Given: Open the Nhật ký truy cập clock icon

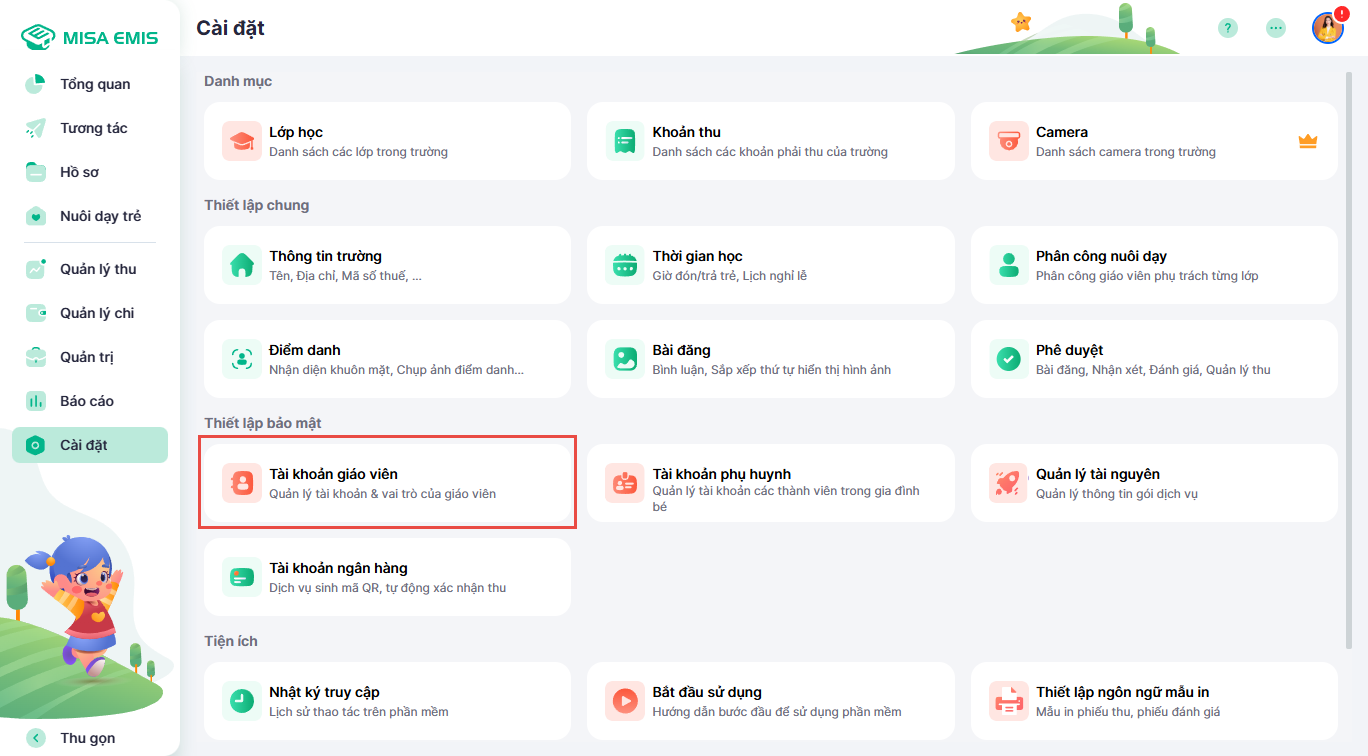Looking at the screenshot, I should point(241,701).
